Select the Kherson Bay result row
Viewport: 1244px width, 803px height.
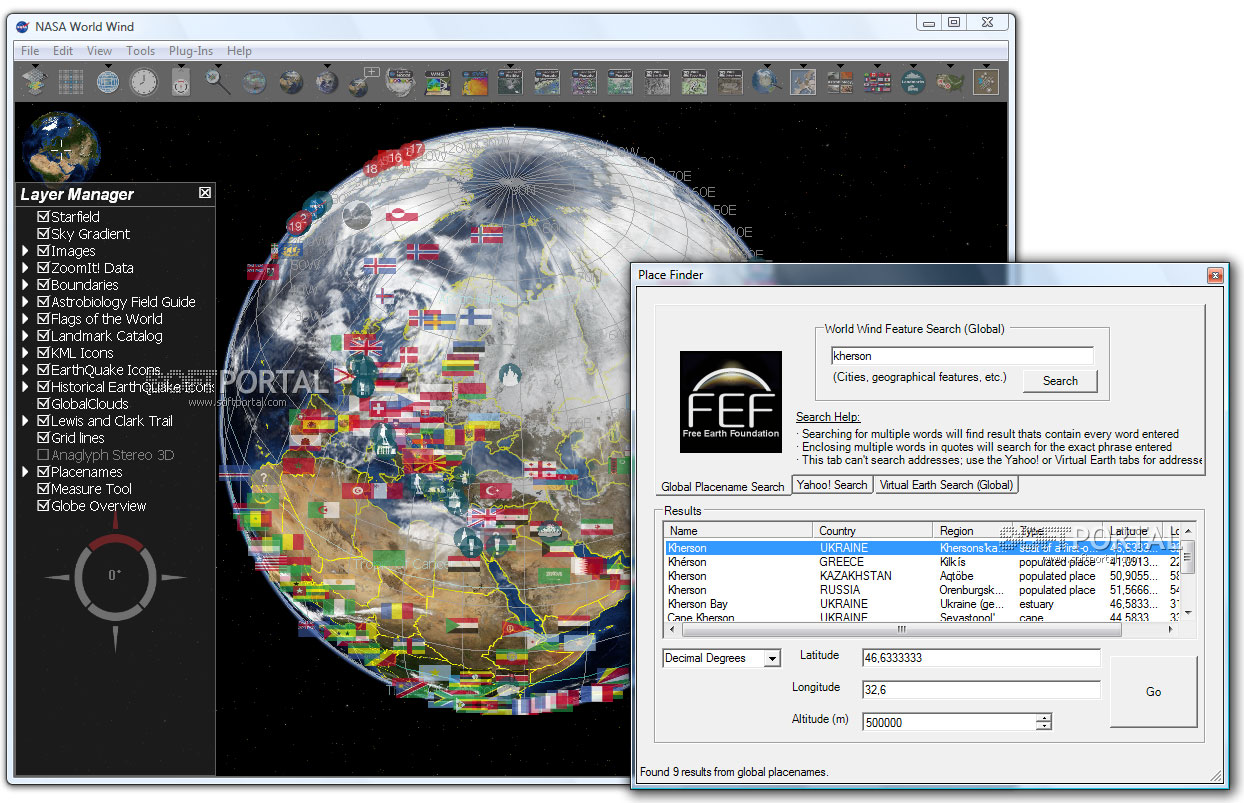[922, 604]
